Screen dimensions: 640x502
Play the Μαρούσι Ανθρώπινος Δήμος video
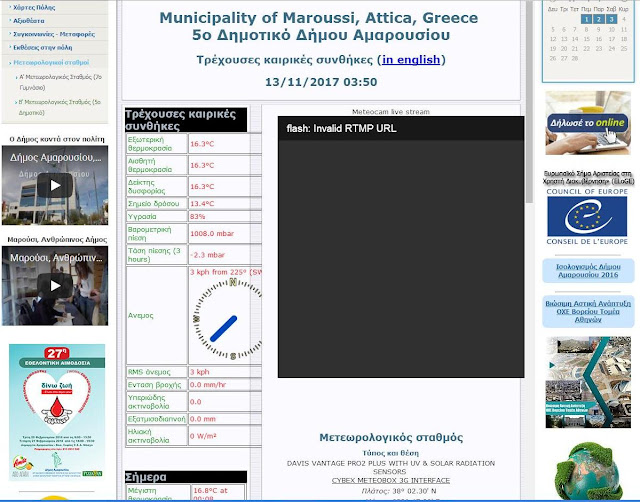[55, 286]
